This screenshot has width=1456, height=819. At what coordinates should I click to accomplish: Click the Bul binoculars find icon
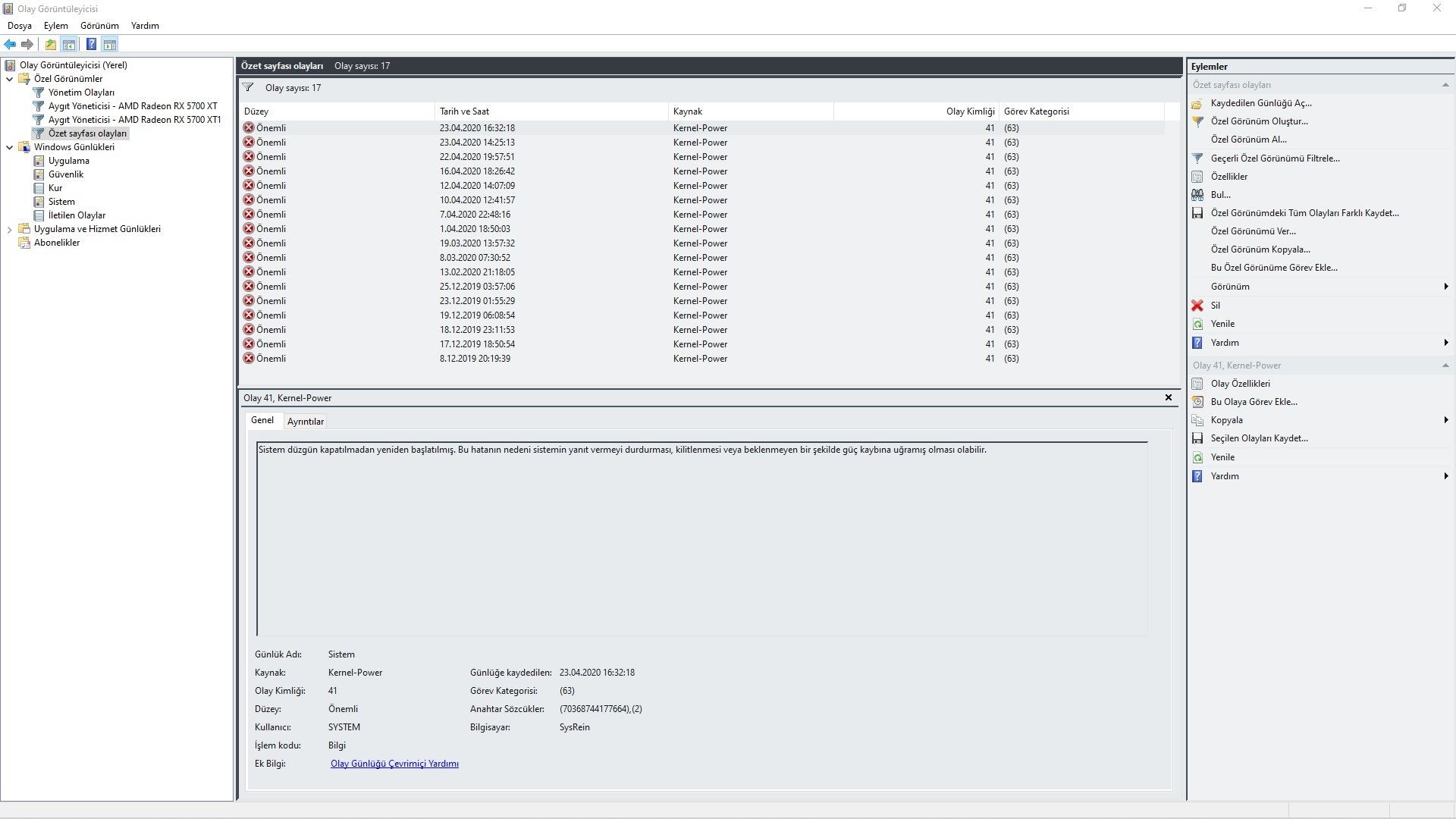tap(1197, 195)
